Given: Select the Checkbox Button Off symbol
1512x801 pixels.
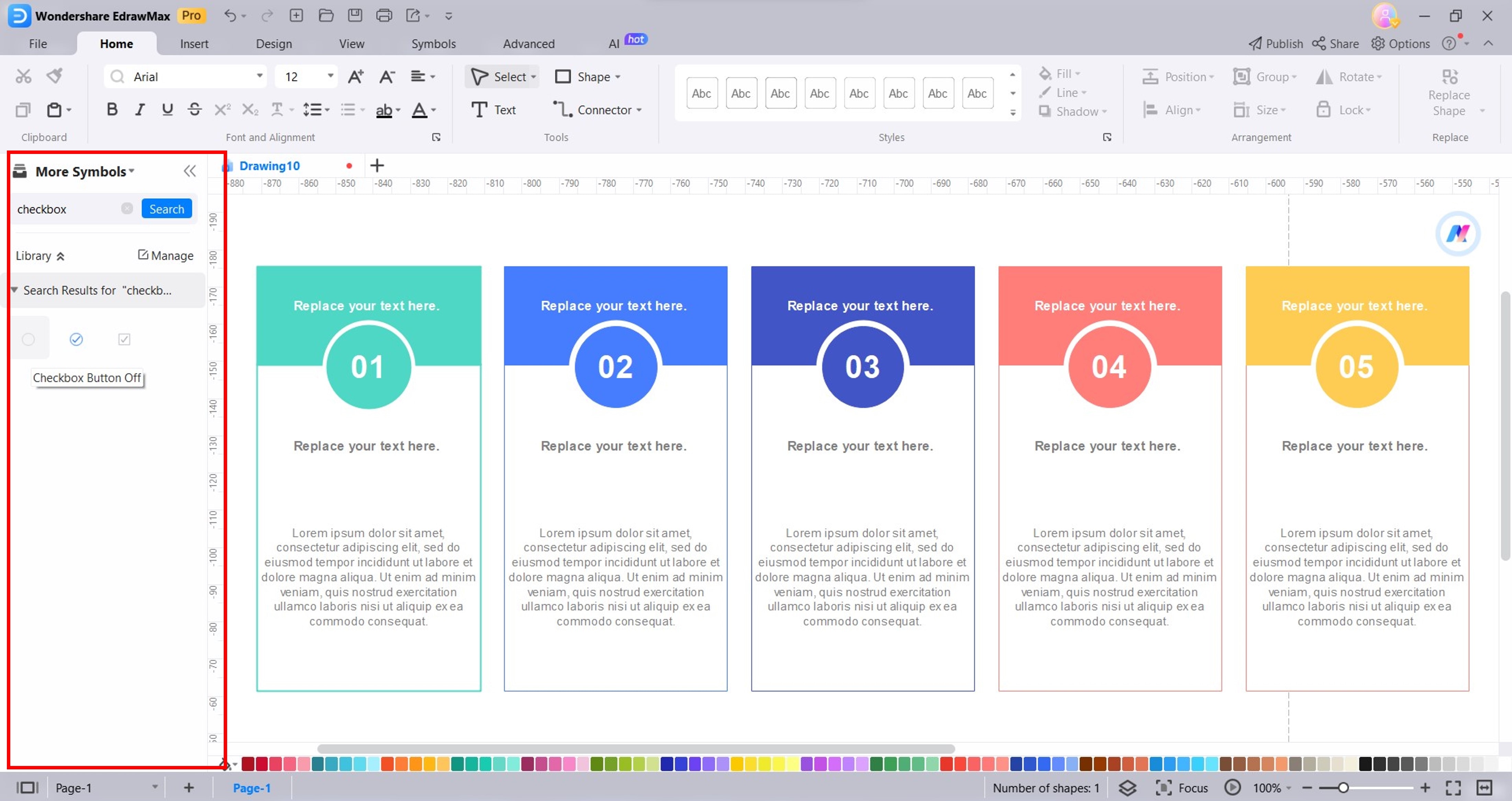Looking at the screenshot, I should (x=28, y=339).
